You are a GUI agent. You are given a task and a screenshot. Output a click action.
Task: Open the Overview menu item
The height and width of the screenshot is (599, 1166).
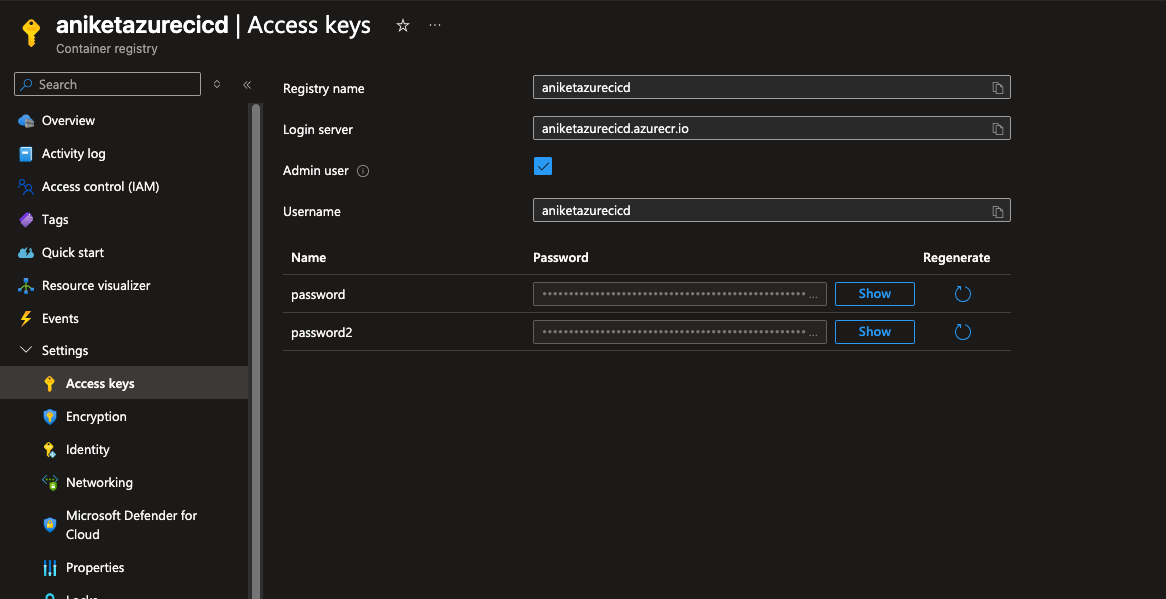pos(68,121)
